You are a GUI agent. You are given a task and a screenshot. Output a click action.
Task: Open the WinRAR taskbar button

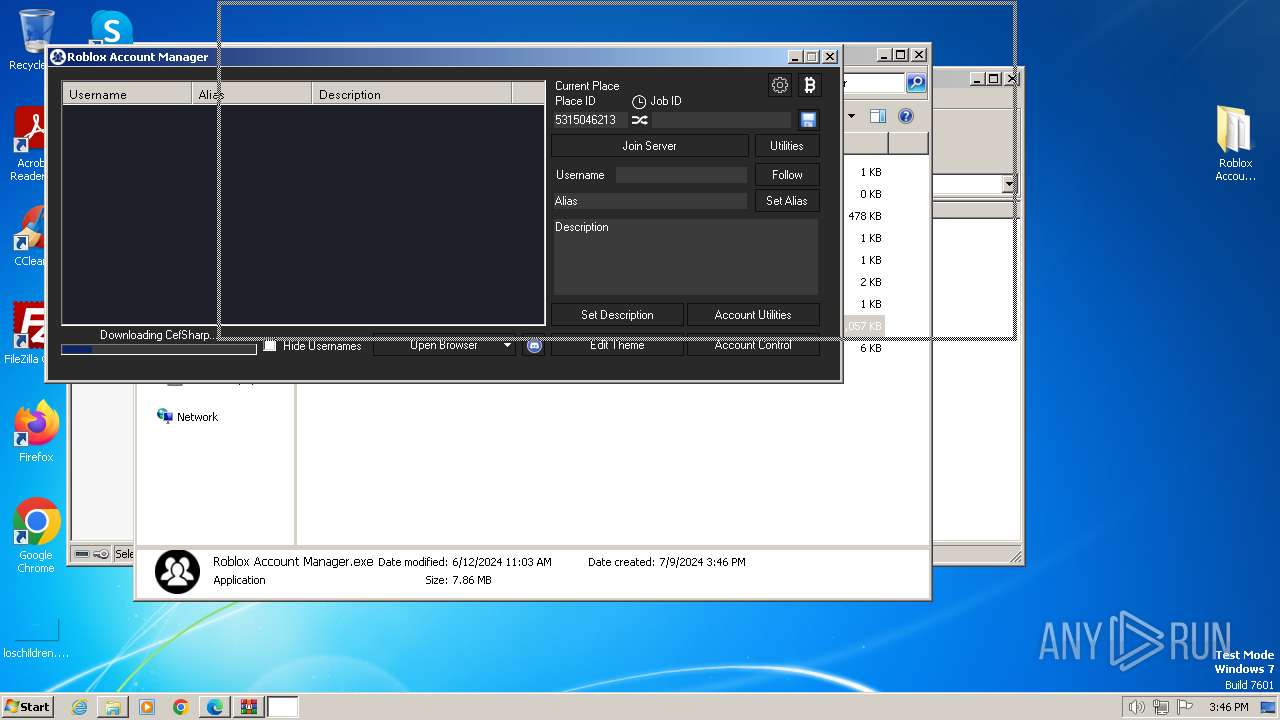248,707
